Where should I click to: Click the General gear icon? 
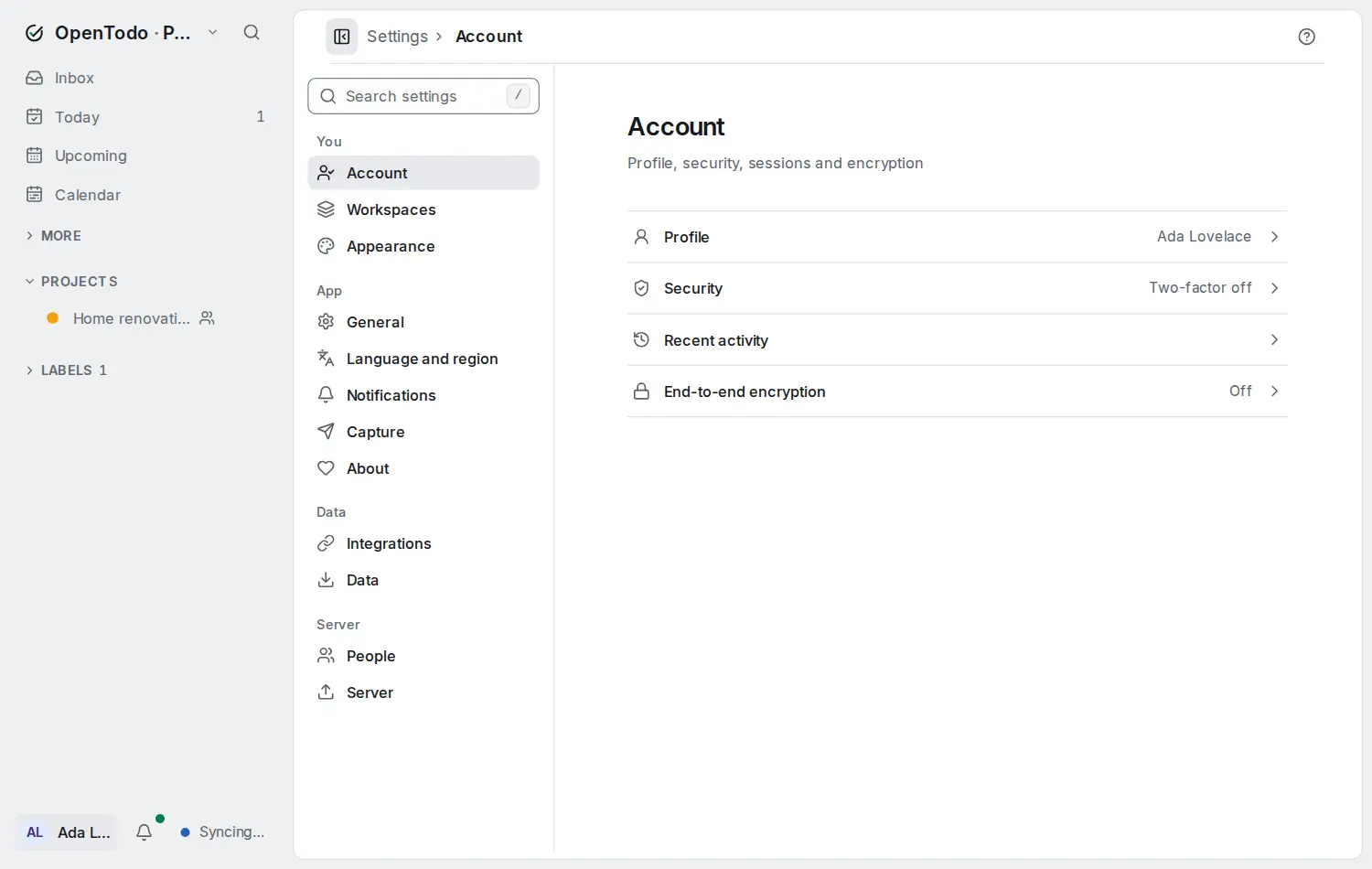click(326, 322)
